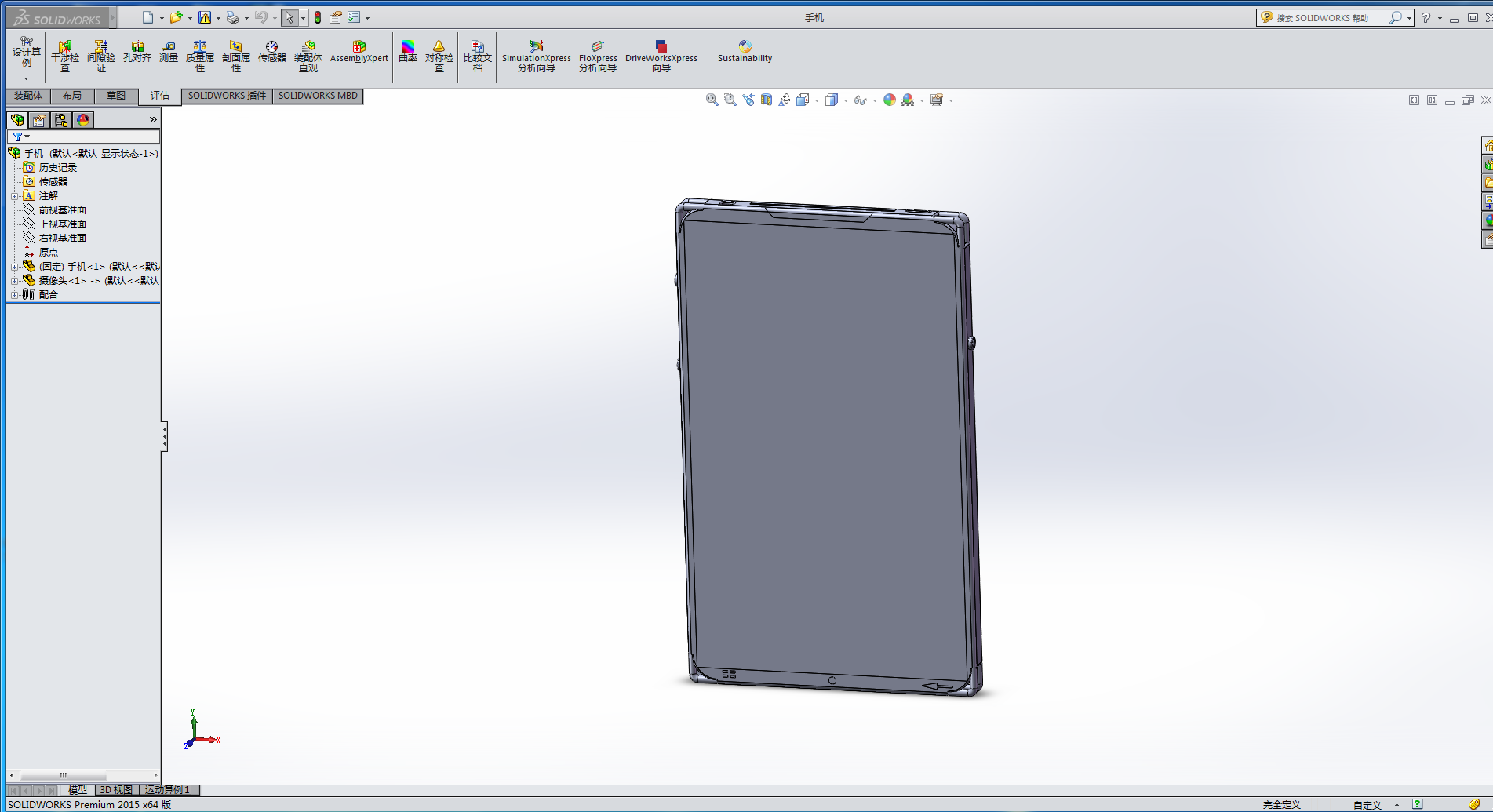Screen dimensions: 1493x812
Task: Select the 测量 measure tool
Action: point(169,53)
